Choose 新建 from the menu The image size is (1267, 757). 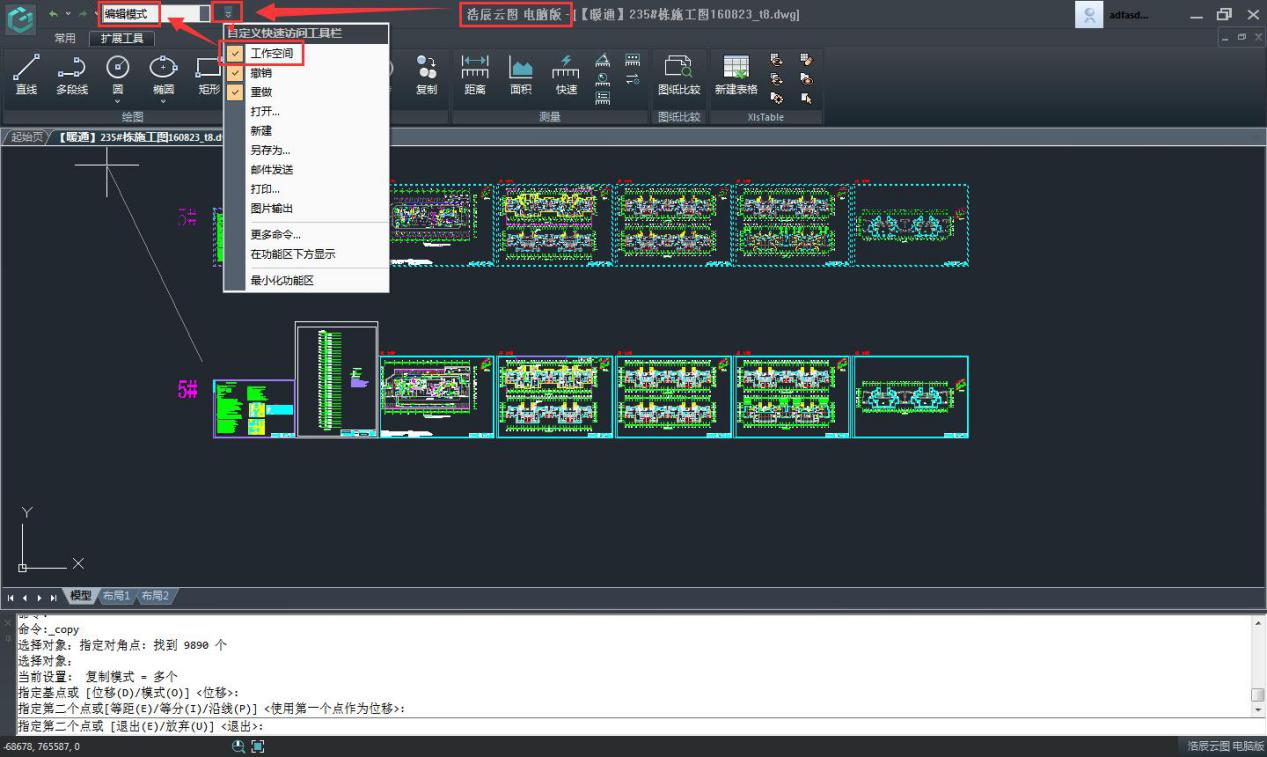(306, 131)
